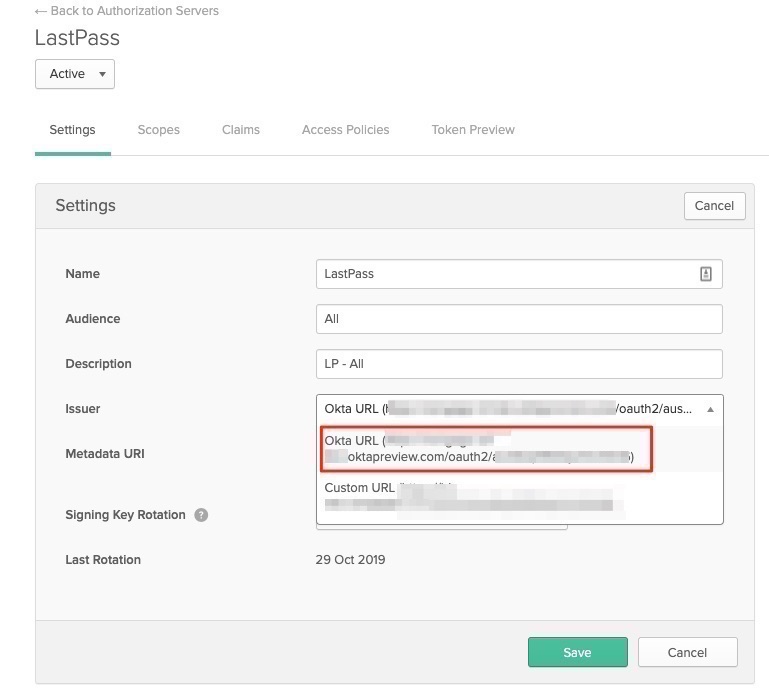Select the Custom URL issuer option

coord(519,496)
